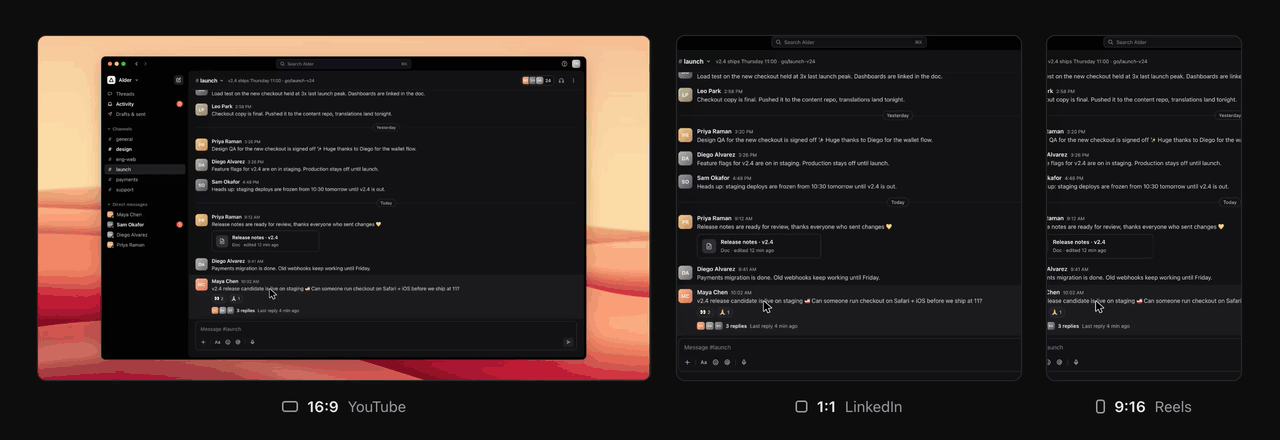The width and height of the screenshot is (1280, 440).
Task: Open 3 replies thread in 1:1 preview
Action: click(737, 326)
